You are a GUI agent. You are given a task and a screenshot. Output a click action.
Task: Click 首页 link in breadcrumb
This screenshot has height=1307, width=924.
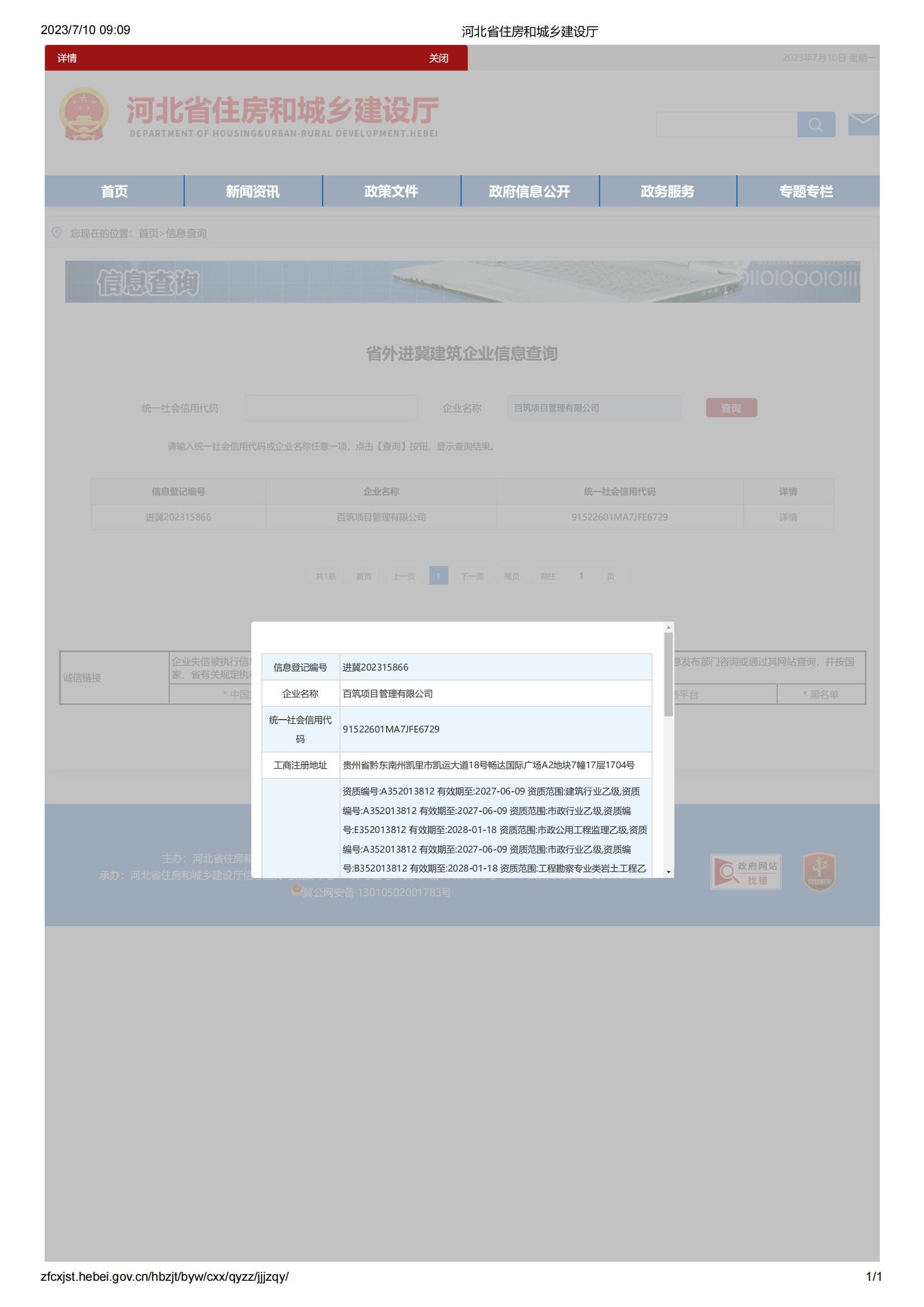point(148,233)
